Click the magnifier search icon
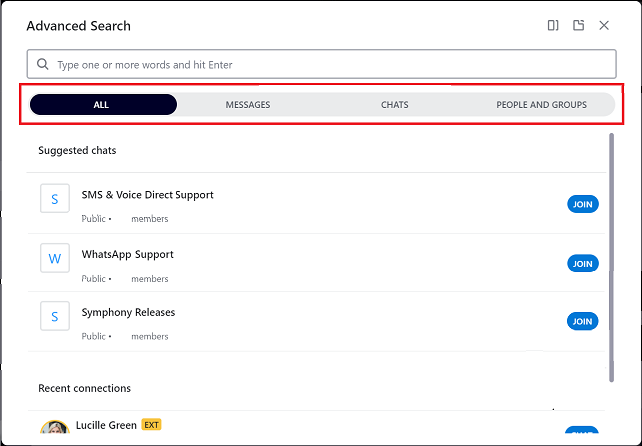Image resolution: width=642 pixels, height=446 pixels. 43,64
